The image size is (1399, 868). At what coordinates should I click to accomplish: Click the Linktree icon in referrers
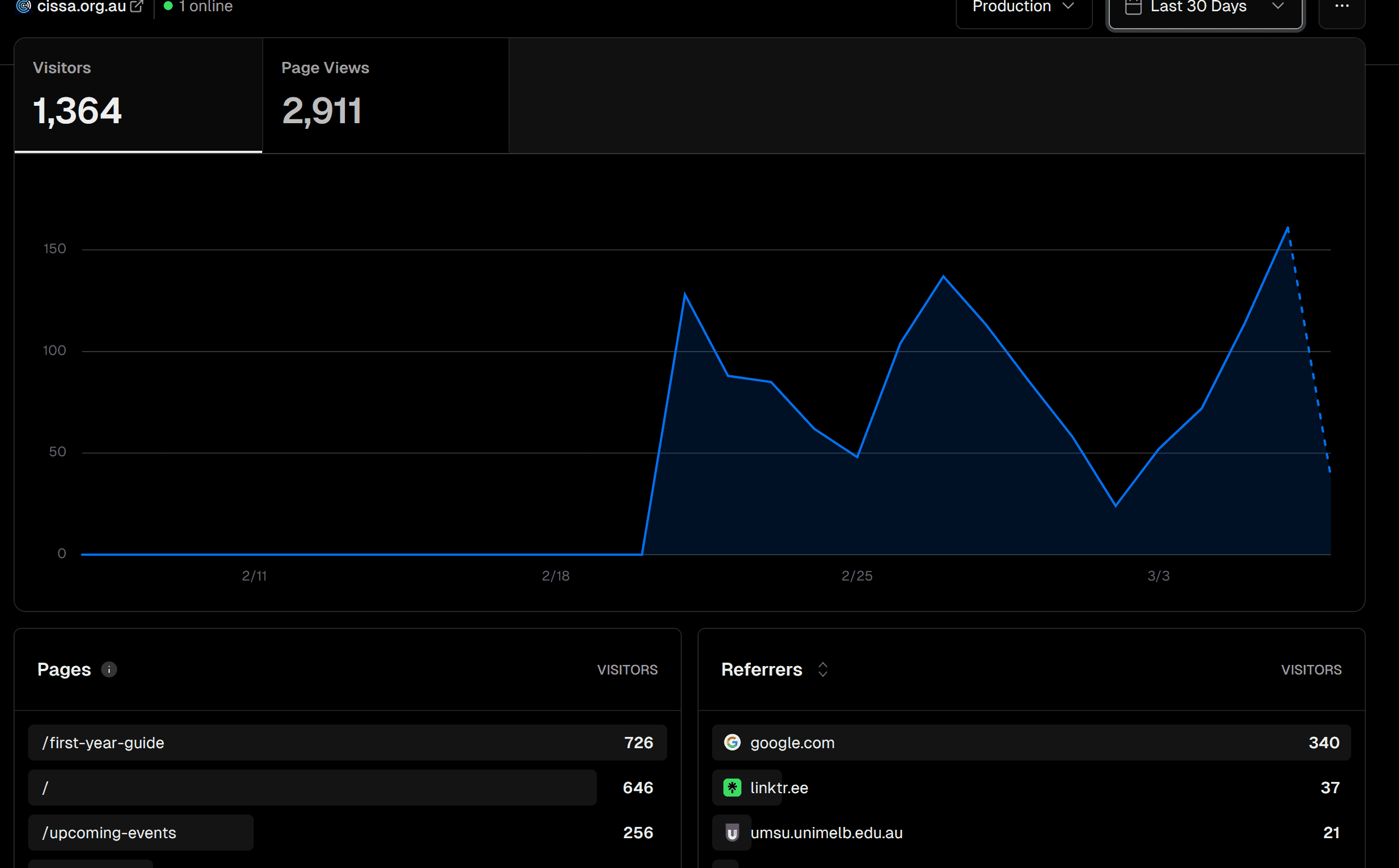(x=732, y=788)
